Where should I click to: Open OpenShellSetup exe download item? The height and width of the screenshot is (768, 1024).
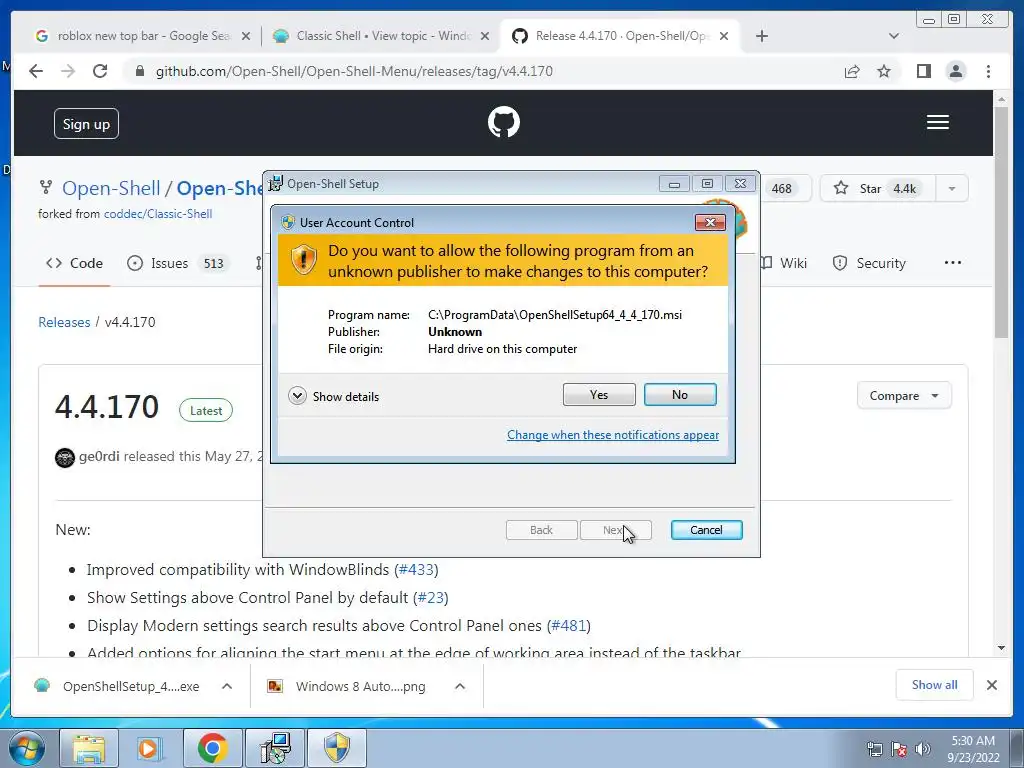coord(117,686)
